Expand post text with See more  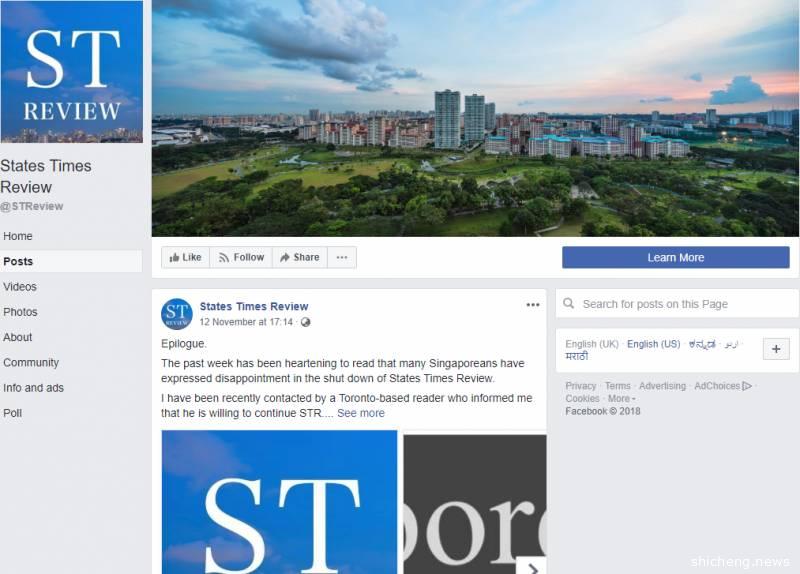point(361,413)
